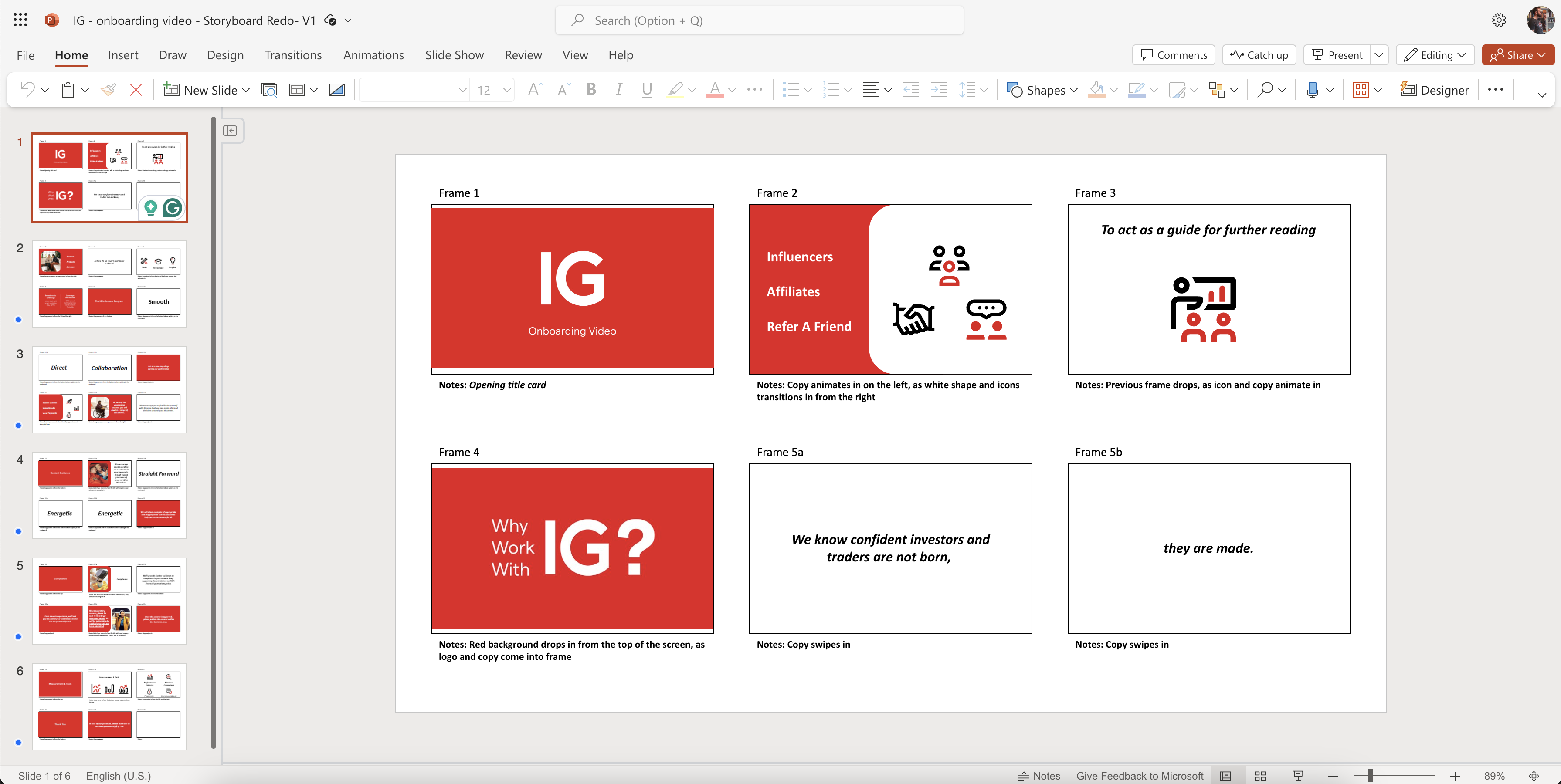The image size is (1561, 784).
Task: Click the Format Painter icon
Action: click(109, 90)
